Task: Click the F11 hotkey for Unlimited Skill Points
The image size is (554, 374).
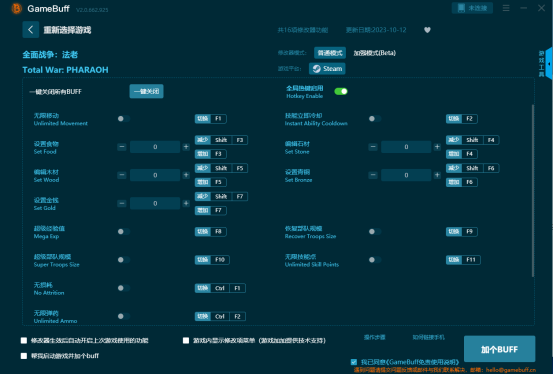Action: pos(463,260)
